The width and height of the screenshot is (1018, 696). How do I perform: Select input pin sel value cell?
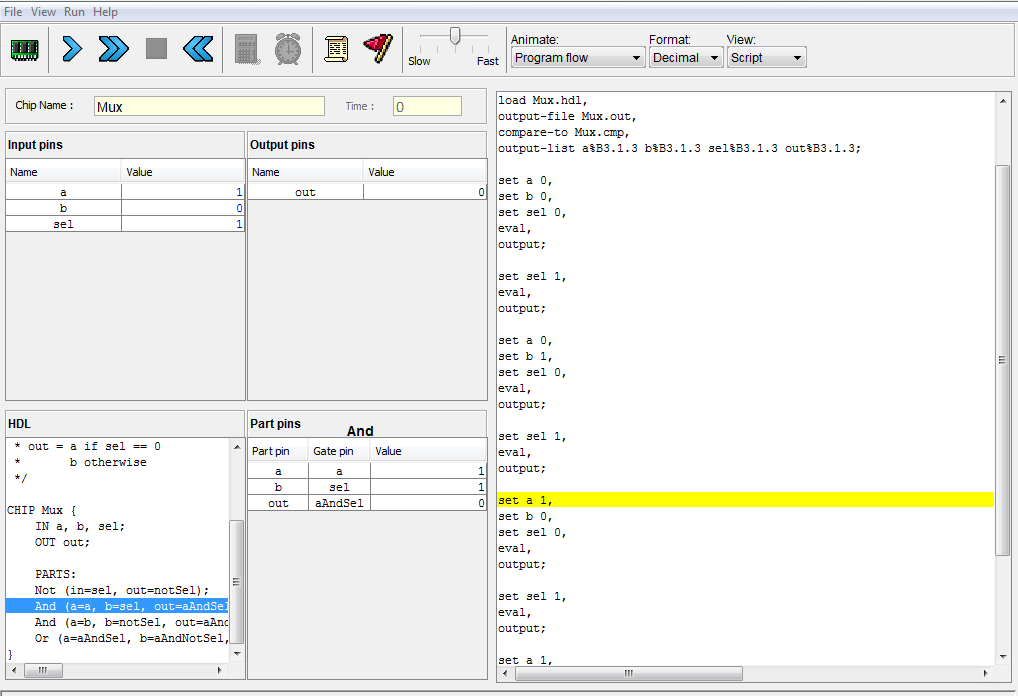click(x=182, y=224)
